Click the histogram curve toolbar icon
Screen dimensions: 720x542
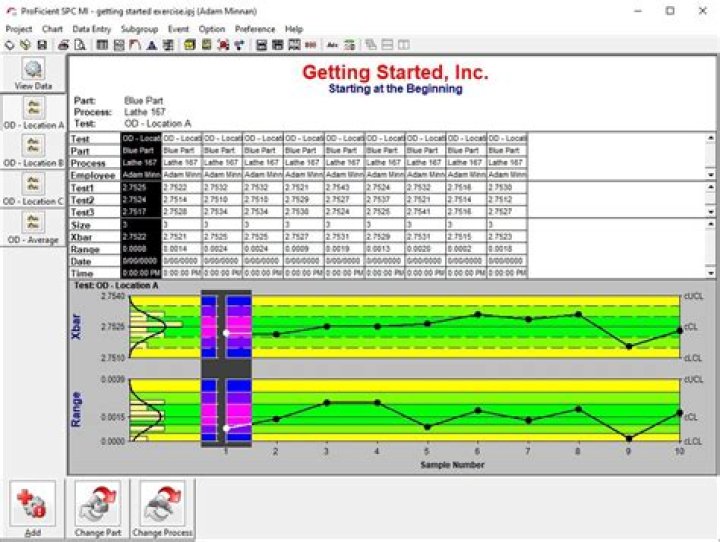pos(135,45)
